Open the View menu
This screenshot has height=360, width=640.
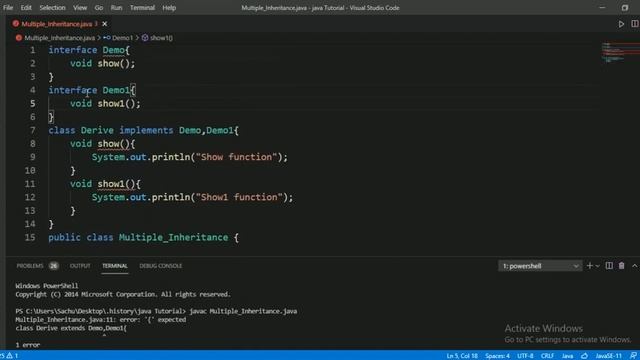tap(80, 8)
